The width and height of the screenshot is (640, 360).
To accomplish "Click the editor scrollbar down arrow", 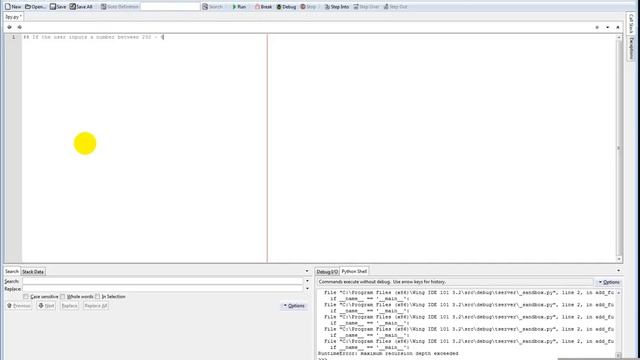I will pos(619,259).
